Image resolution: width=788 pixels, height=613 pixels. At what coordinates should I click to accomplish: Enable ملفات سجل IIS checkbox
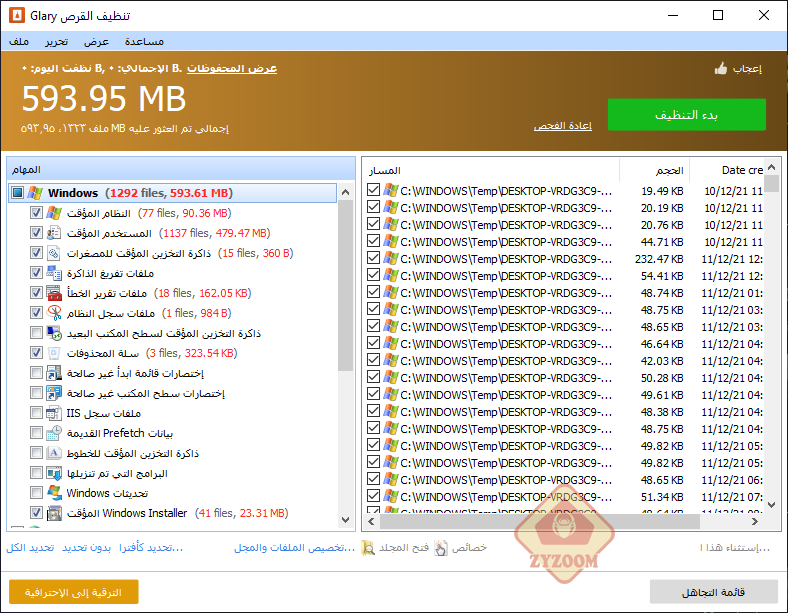36,413
